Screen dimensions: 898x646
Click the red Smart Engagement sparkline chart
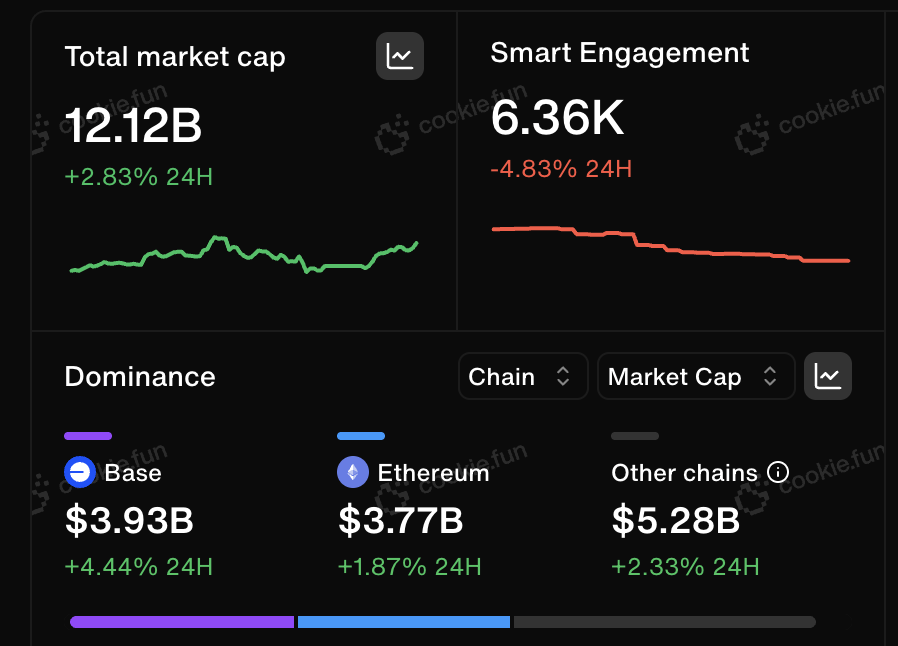point(671,245)
